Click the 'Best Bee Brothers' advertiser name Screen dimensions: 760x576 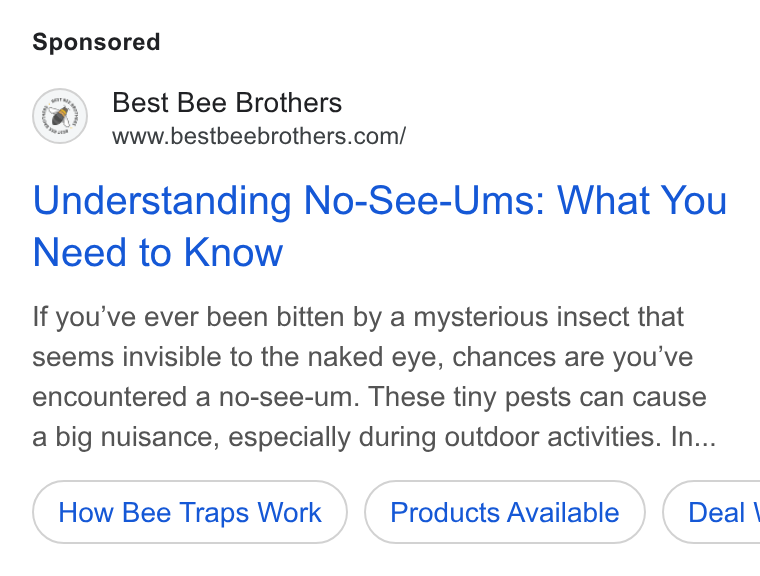[227, 103]
